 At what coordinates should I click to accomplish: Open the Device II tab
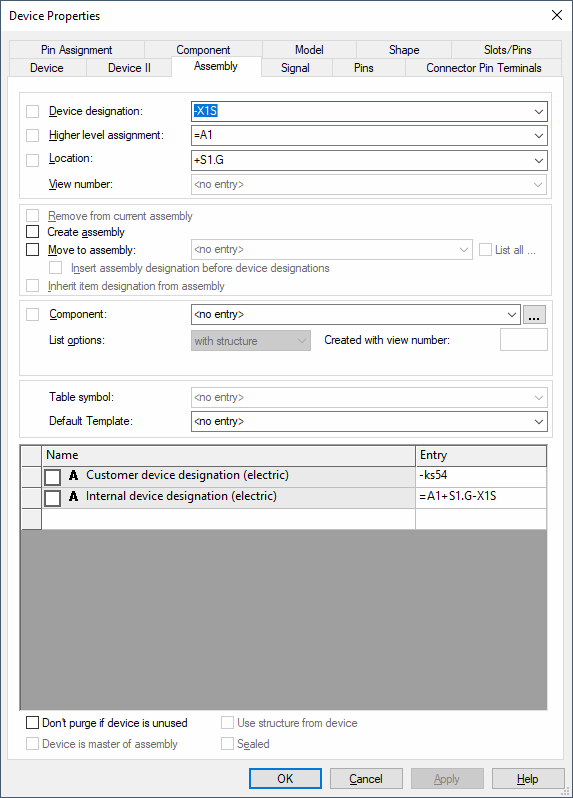click(129, 68)
